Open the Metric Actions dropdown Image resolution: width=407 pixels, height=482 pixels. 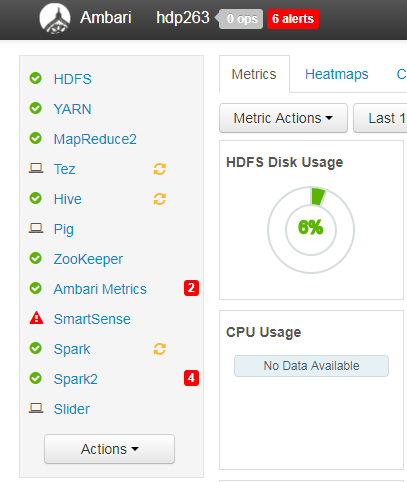[x=283, y=118]
